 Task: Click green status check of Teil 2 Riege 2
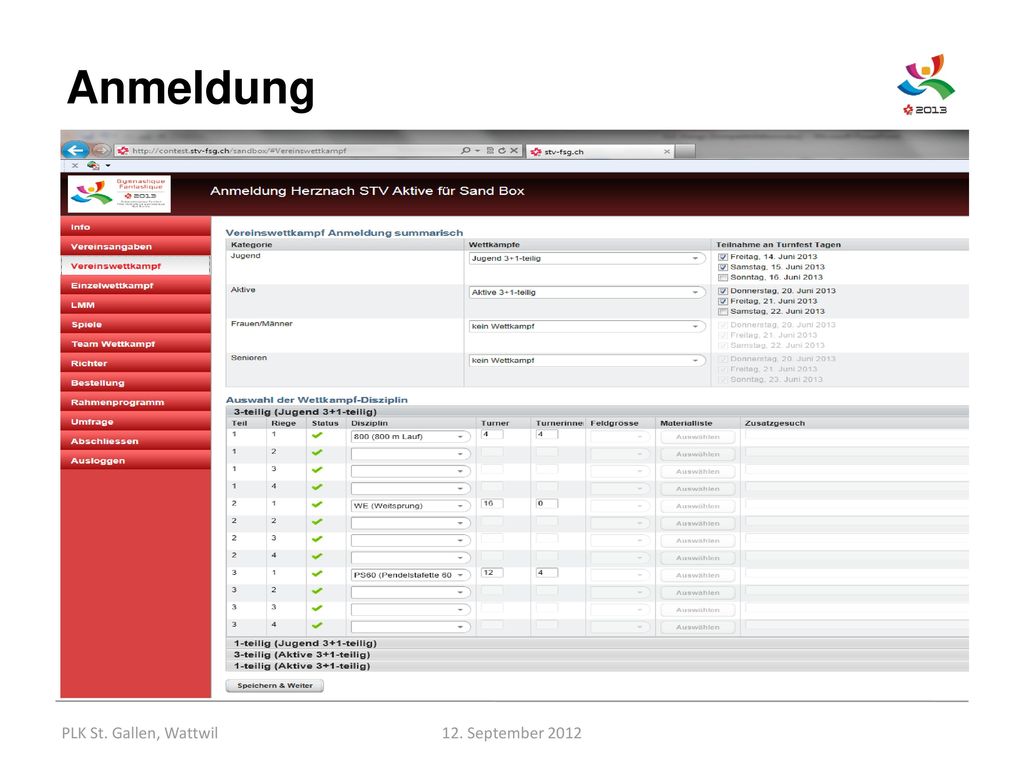[x=317, y=522]
